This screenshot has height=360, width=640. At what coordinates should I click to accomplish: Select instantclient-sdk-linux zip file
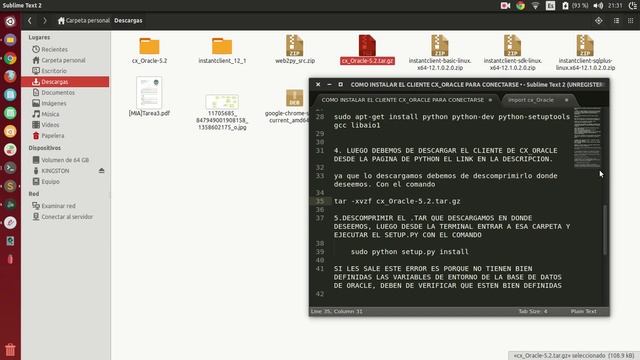[513, 53]
